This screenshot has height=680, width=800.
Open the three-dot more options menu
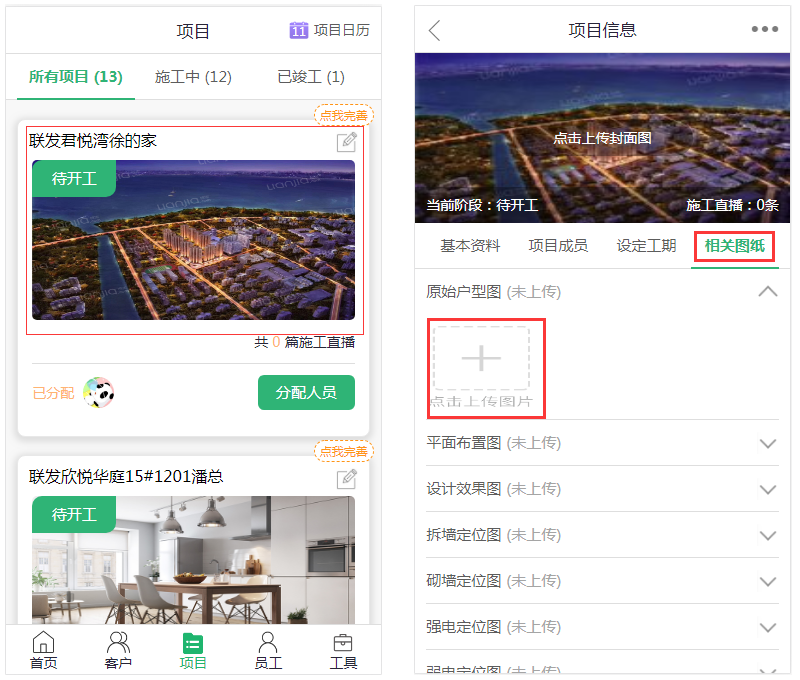point(764,30)
